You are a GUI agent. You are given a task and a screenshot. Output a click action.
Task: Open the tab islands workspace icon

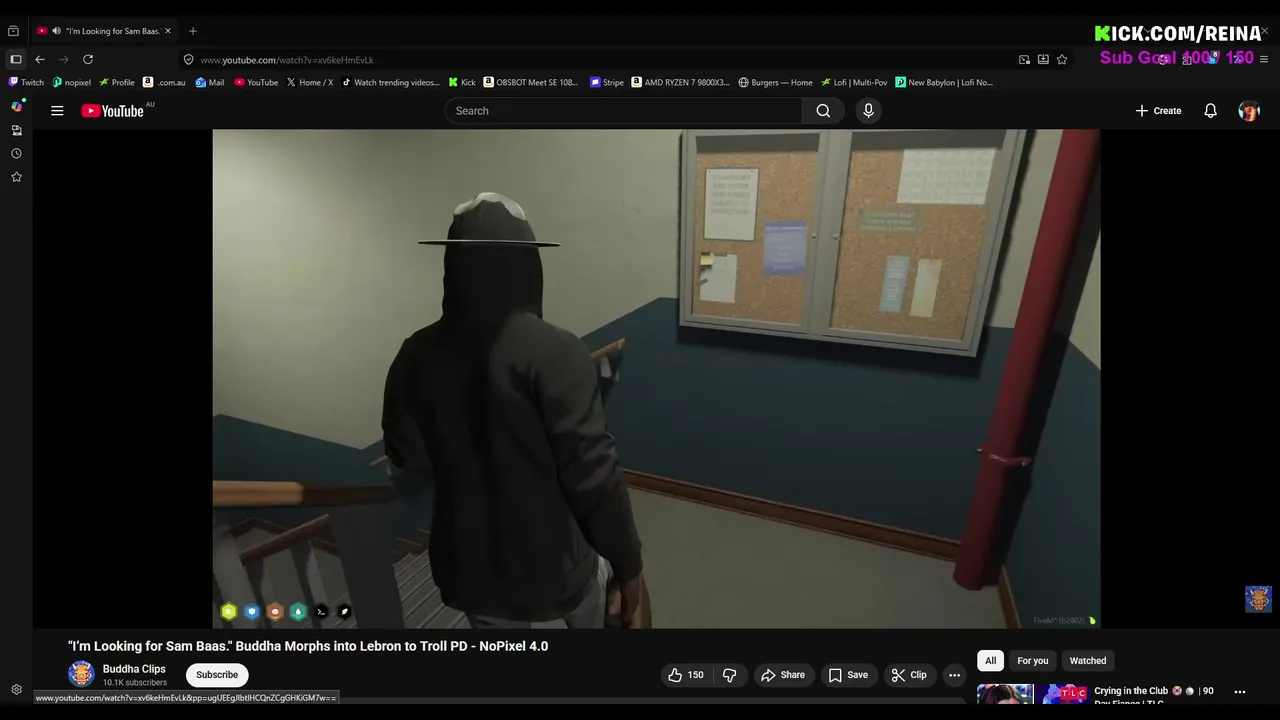coord(13,31)
